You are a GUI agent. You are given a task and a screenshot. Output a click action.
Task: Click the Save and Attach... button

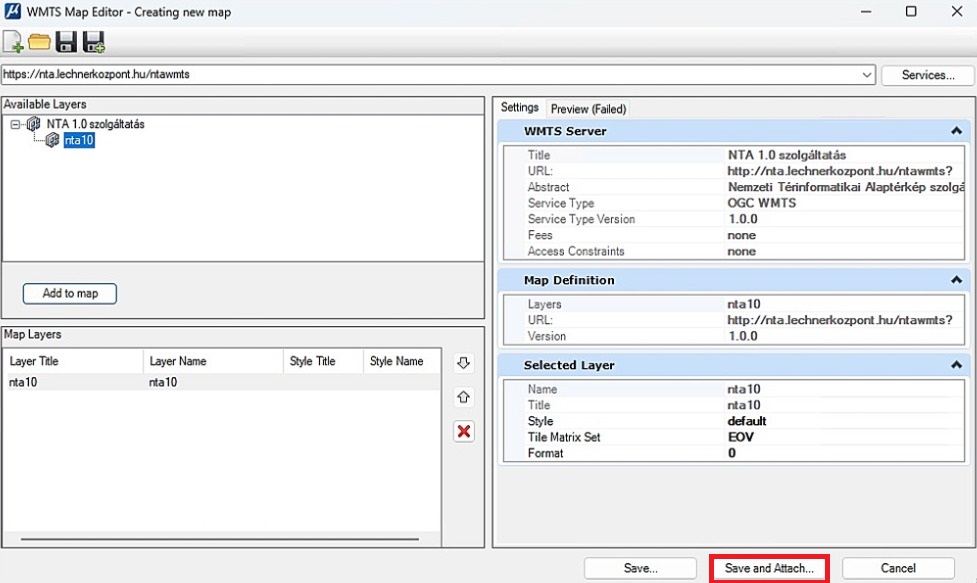click(x=769, y=568)
